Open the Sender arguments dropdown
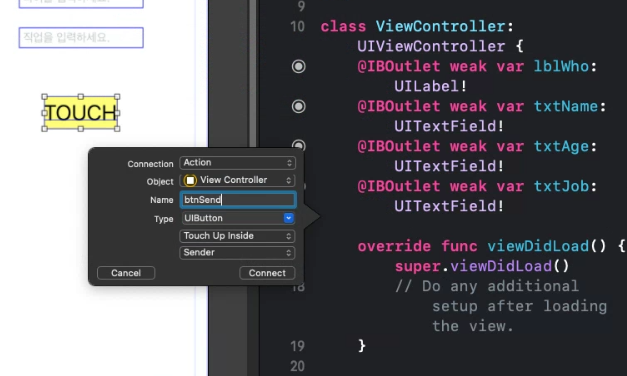The width and height of the screenshot is (627, 376). click(238, 253)
